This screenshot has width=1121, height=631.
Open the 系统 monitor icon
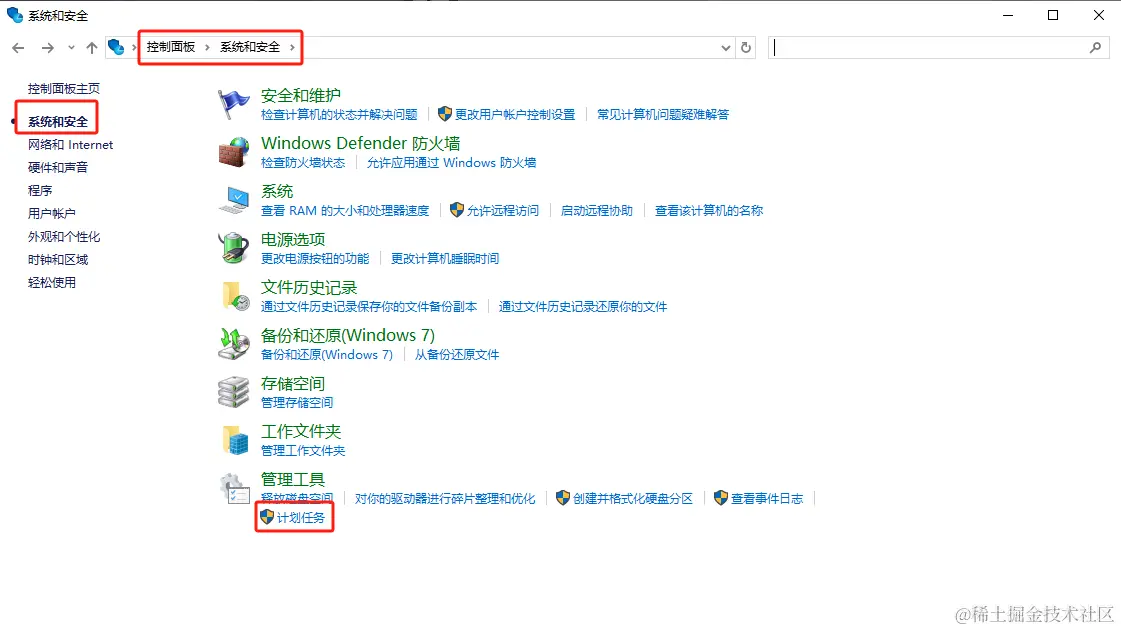tap(234, 195)
